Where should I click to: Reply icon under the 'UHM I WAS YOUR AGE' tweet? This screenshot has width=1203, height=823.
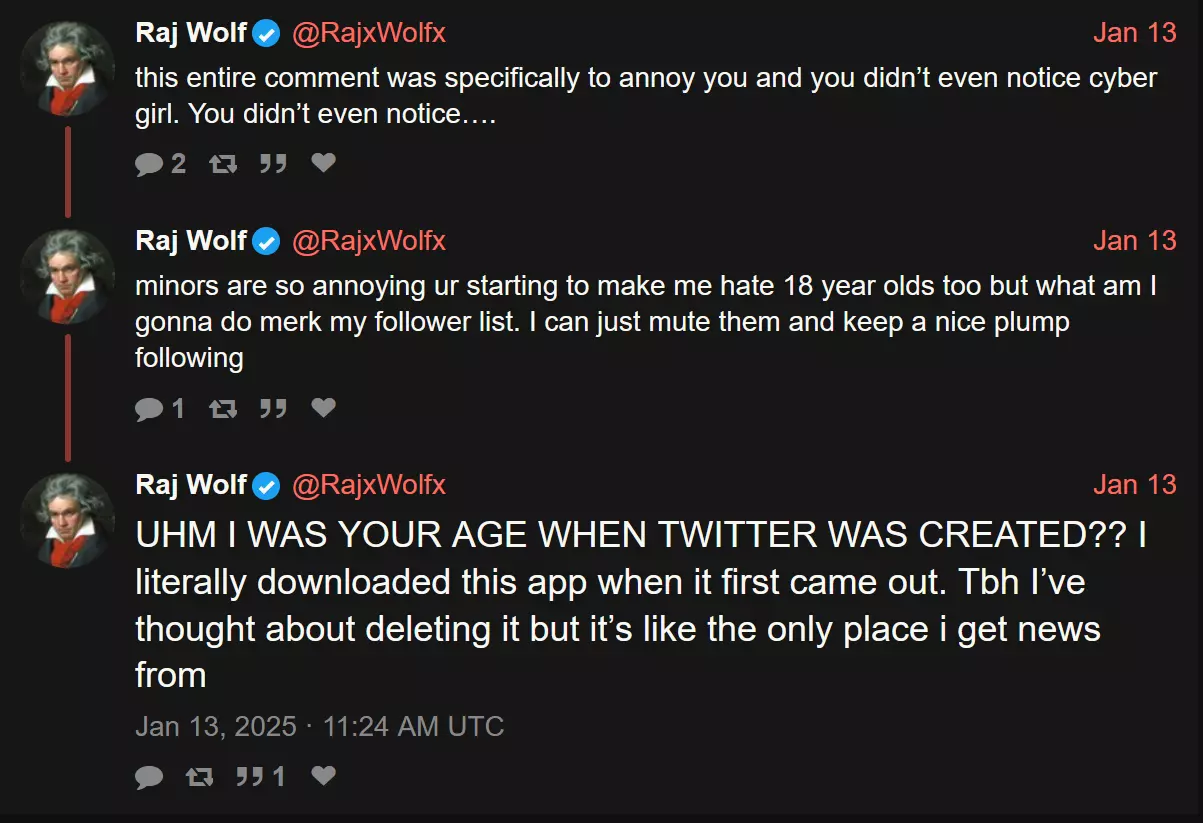[149, 777]
